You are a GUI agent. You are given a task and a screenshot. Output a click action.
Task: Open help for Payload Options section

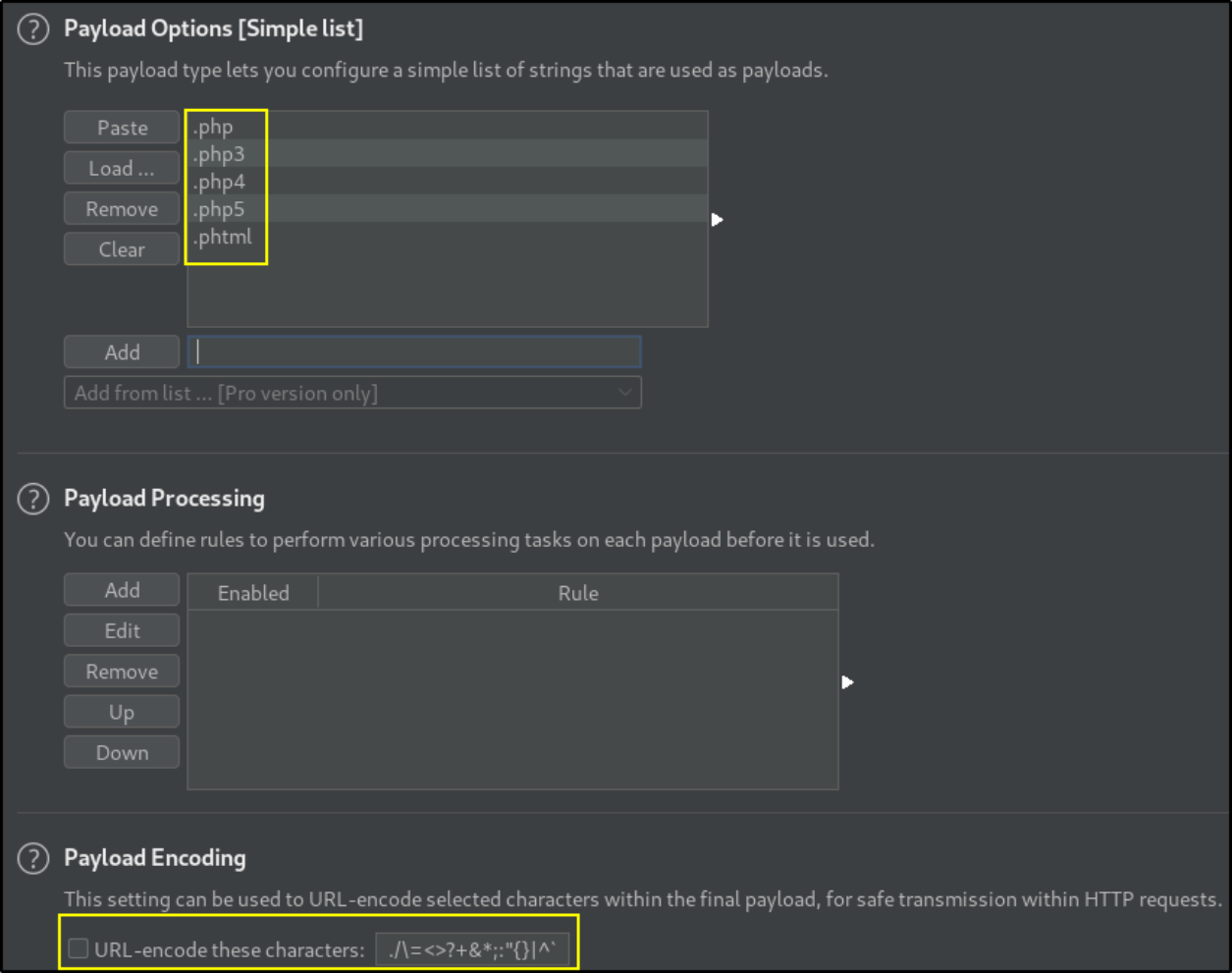pos(32,29)
